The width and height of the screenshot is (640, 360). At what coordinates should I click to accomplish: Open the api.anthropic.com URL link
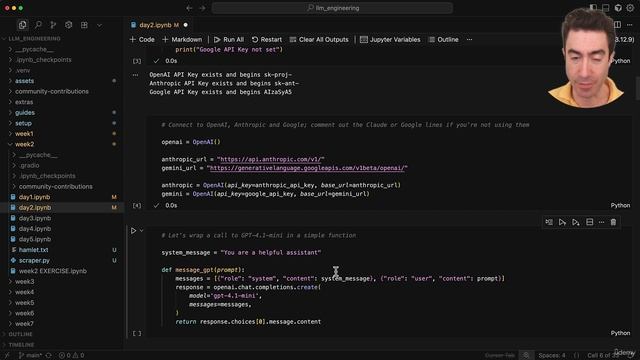tap(271, 160)
